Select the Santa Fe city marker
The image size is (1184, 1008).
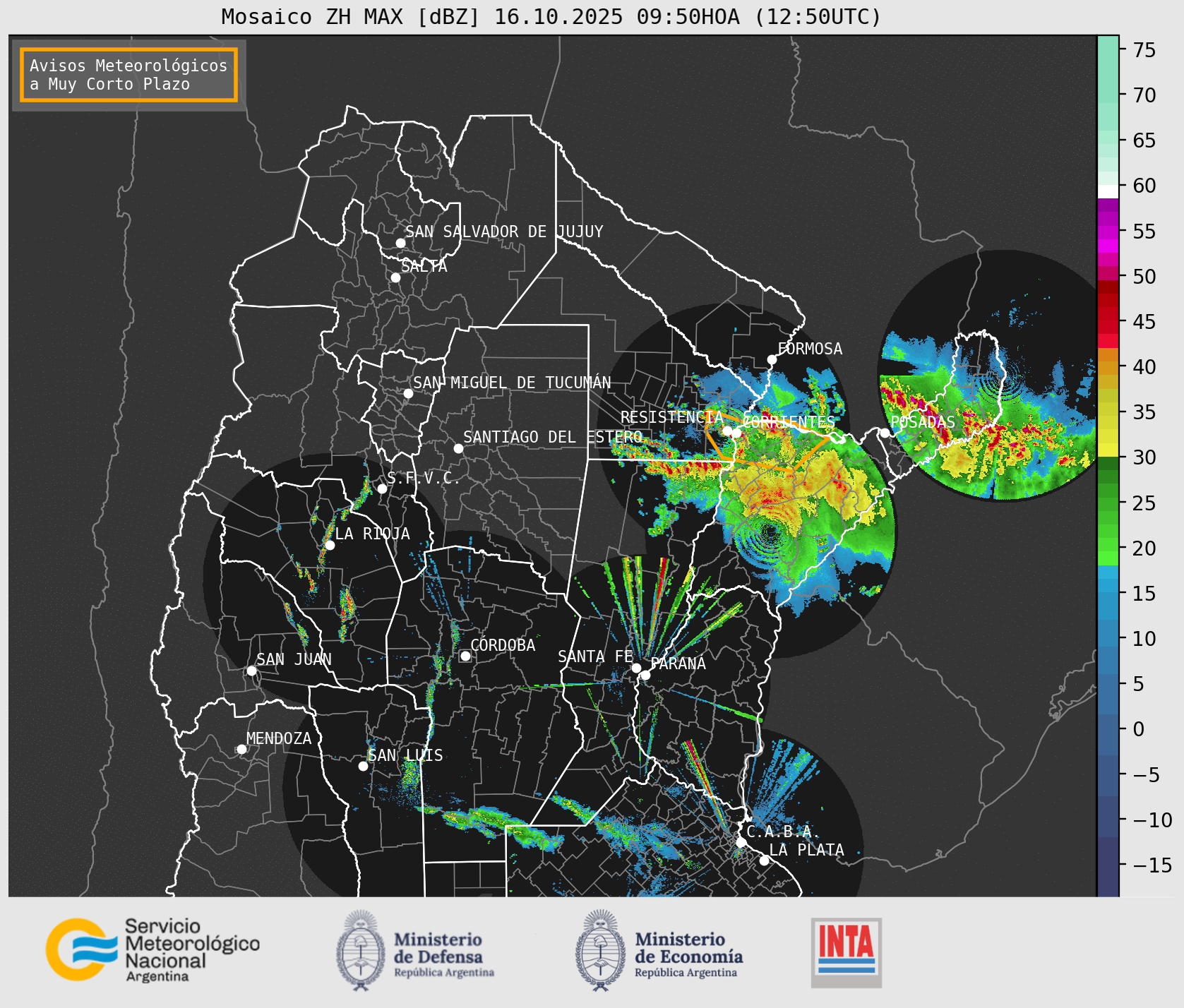tap(636, 668)
